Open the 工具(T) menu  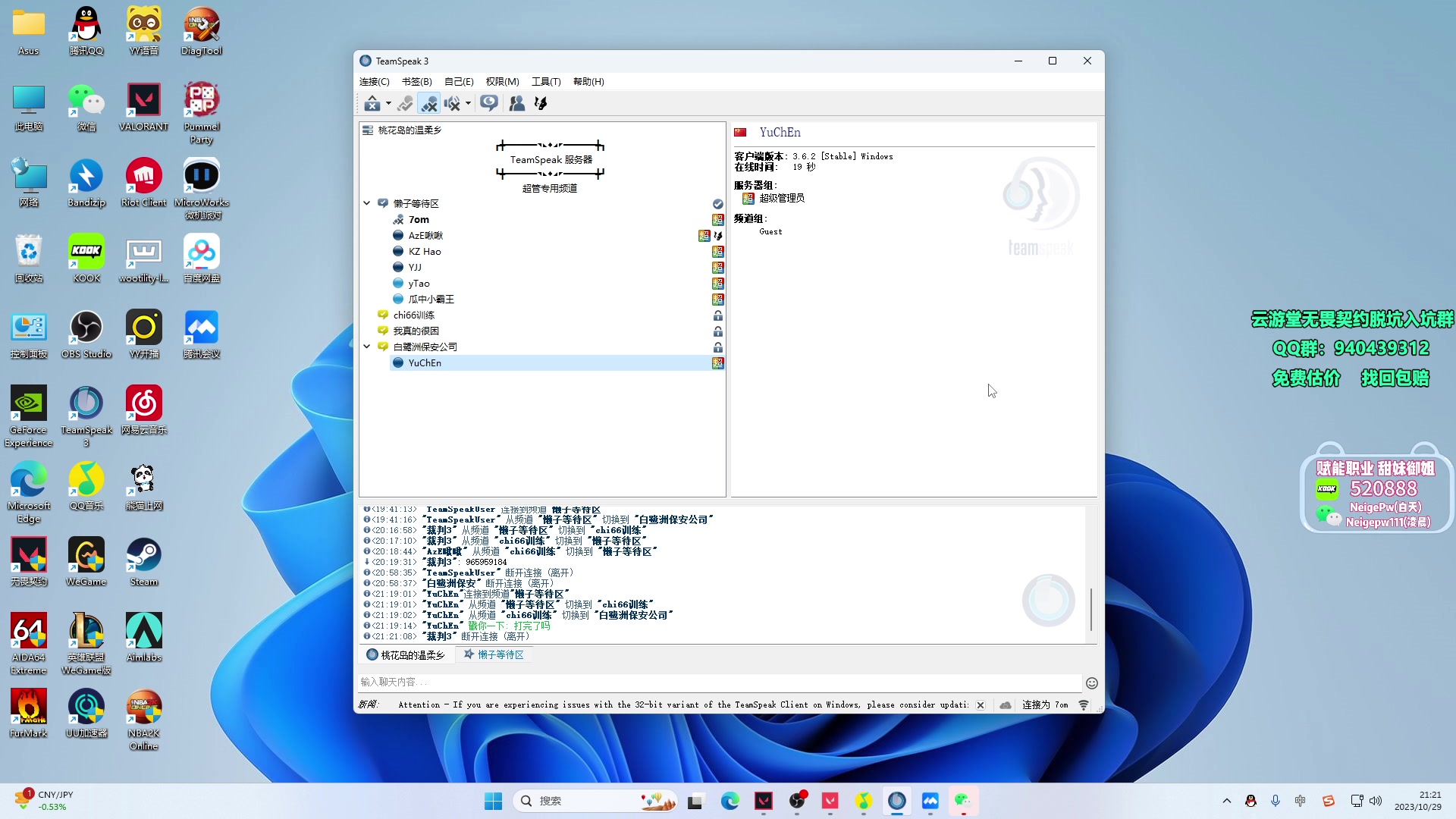546,82
